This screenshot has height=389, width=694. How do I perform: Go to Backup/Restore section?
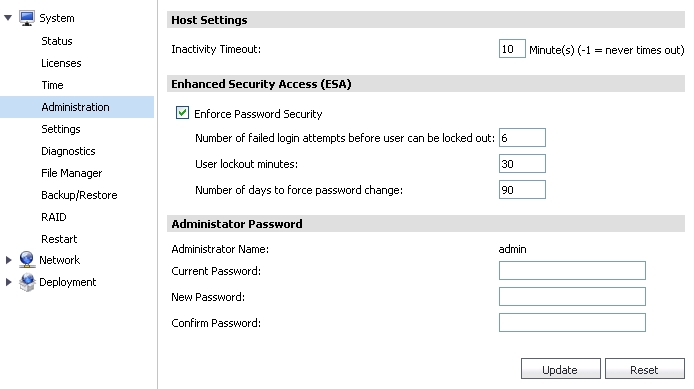(79, 195)
